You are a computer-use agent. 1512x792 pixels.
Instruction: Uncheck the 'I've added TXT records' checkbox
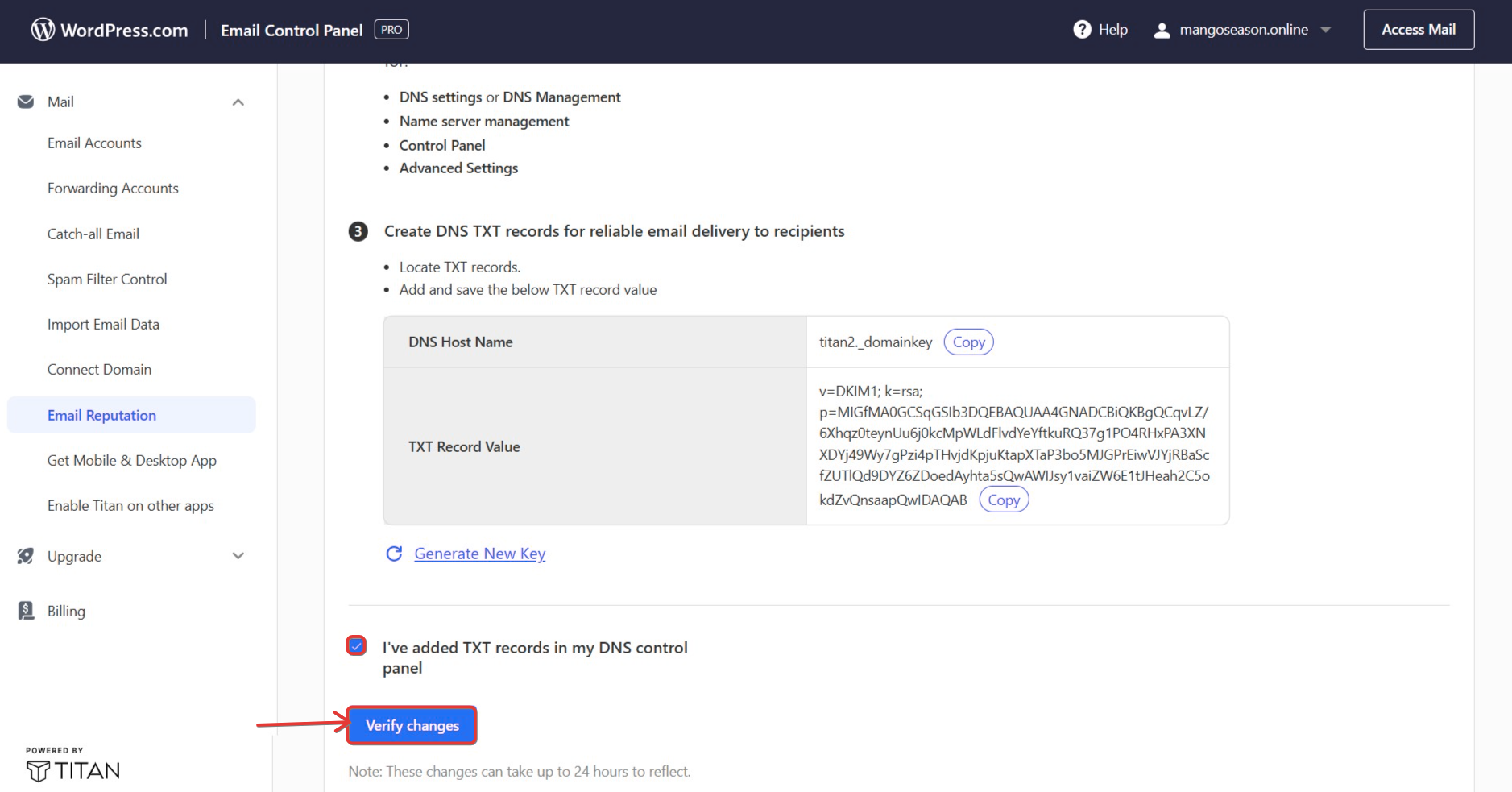pyautogui.click(x=356, y=646)
